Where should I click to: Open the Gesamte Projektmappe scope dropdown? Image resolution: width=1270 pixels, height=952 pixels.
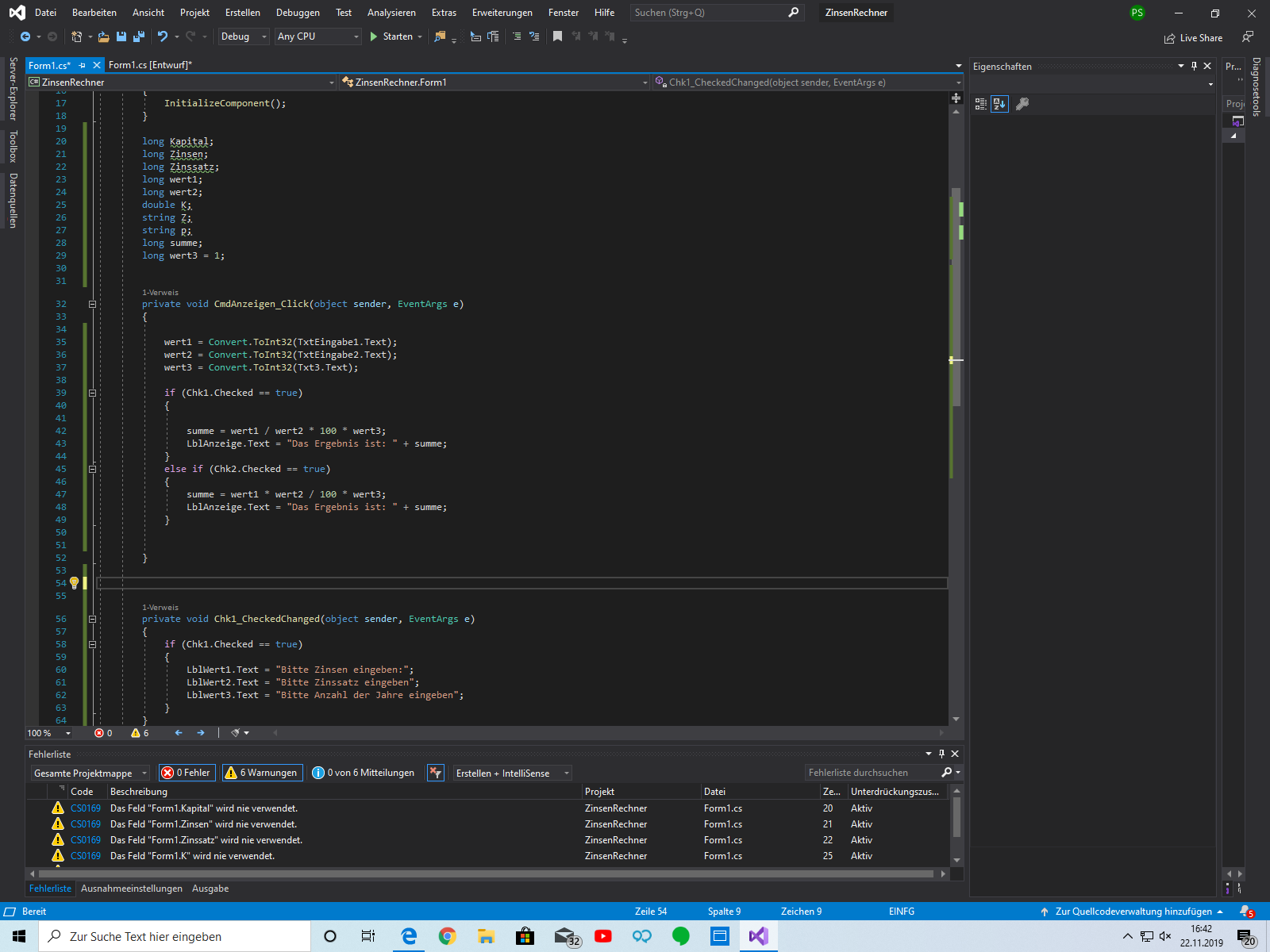point(89,772)
